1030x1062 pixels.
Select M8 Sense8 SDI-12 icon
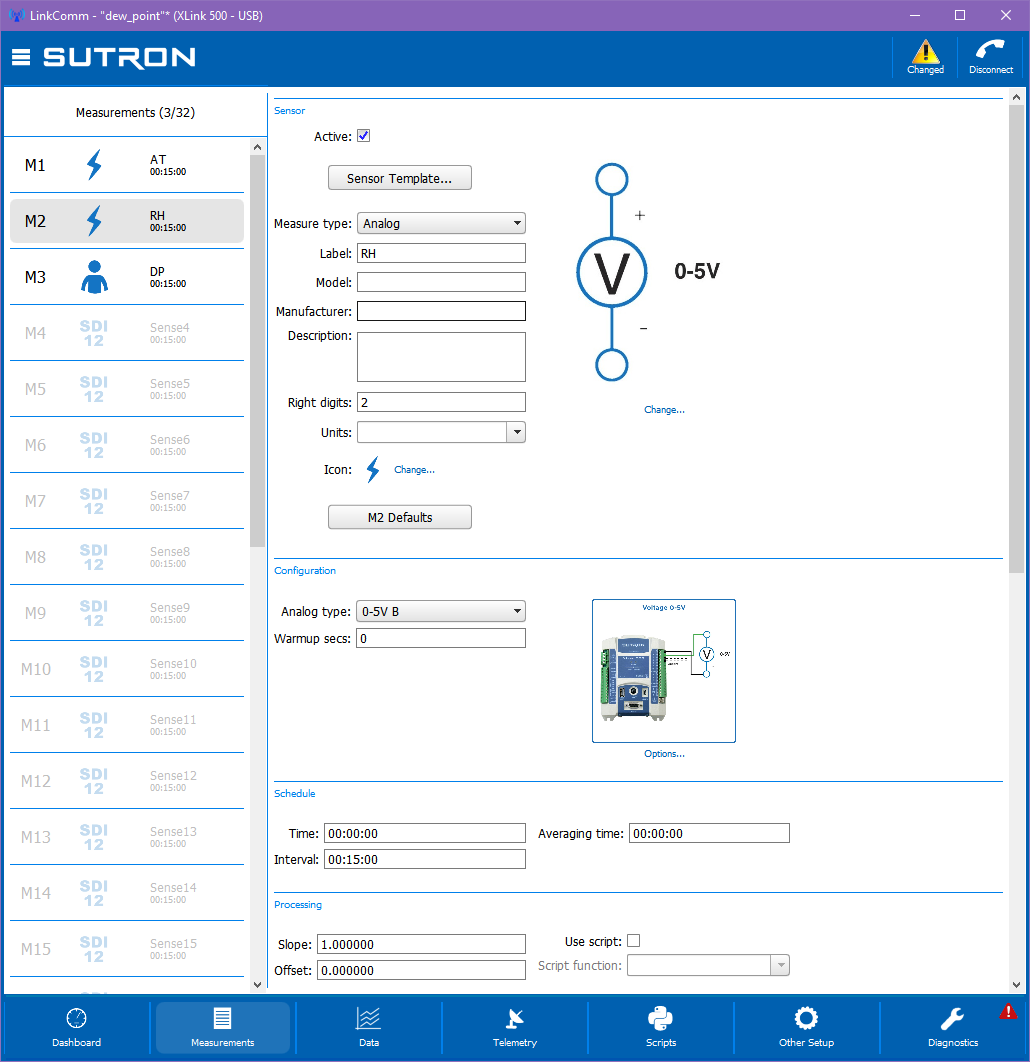pos(93,557)
